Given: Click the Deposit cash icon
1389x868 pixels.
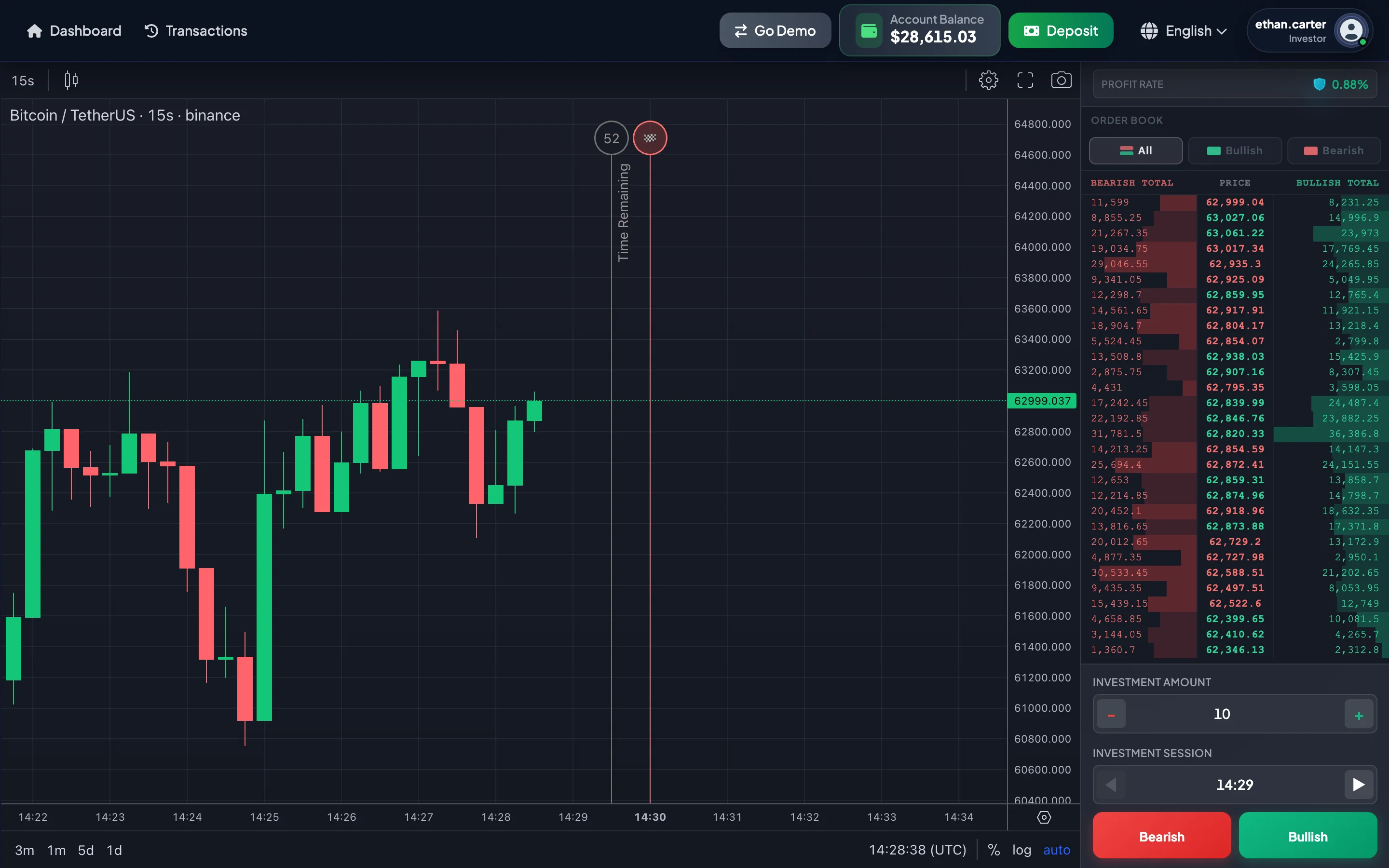Looking at the screenshot, I should (x=1031, y=31).
